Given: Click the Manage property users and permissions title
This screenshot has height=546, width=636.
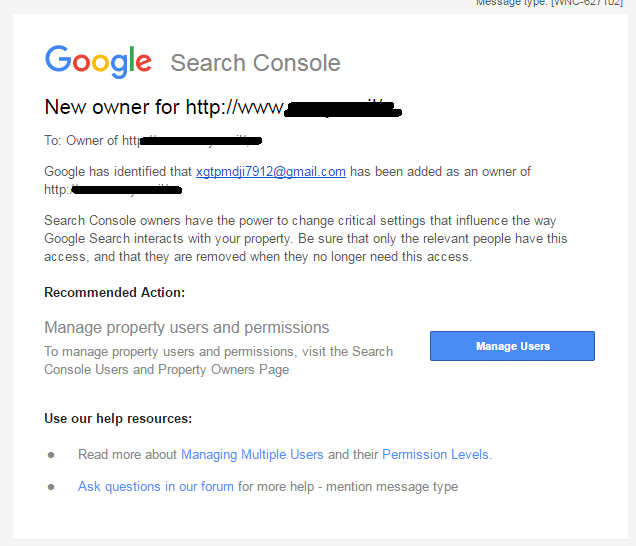Looking at the screenshot, I should [187, 327].
